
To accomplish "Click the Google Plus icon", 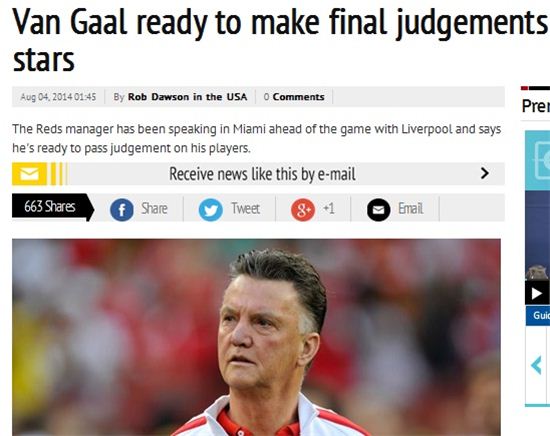I will (303, 210).
